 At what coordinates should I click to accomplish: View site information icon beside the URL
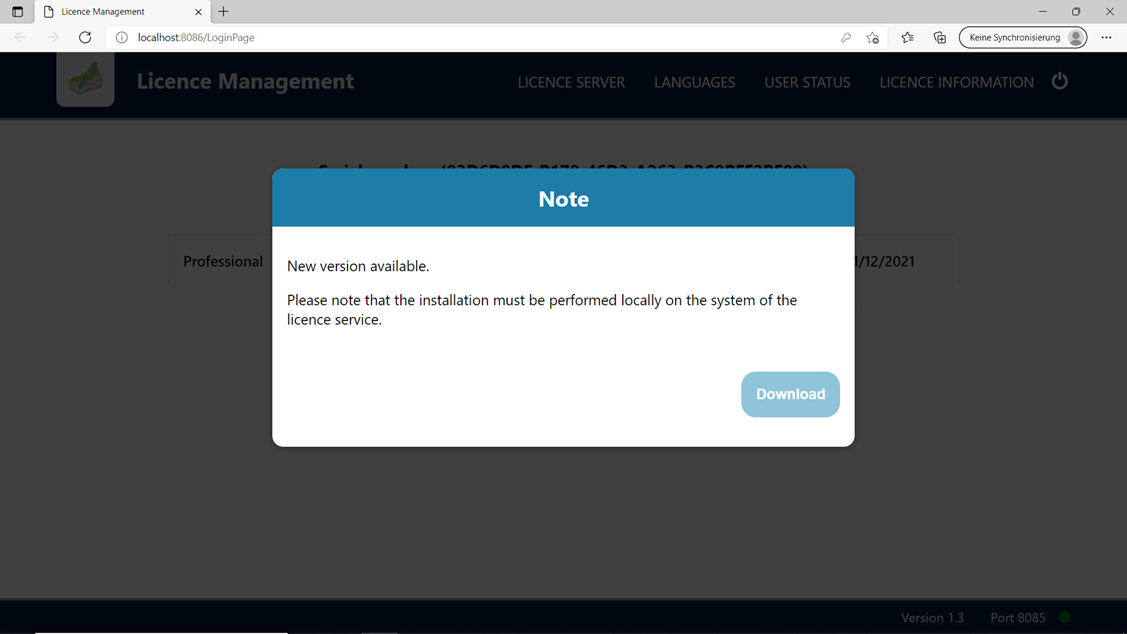tap(122, 38)
